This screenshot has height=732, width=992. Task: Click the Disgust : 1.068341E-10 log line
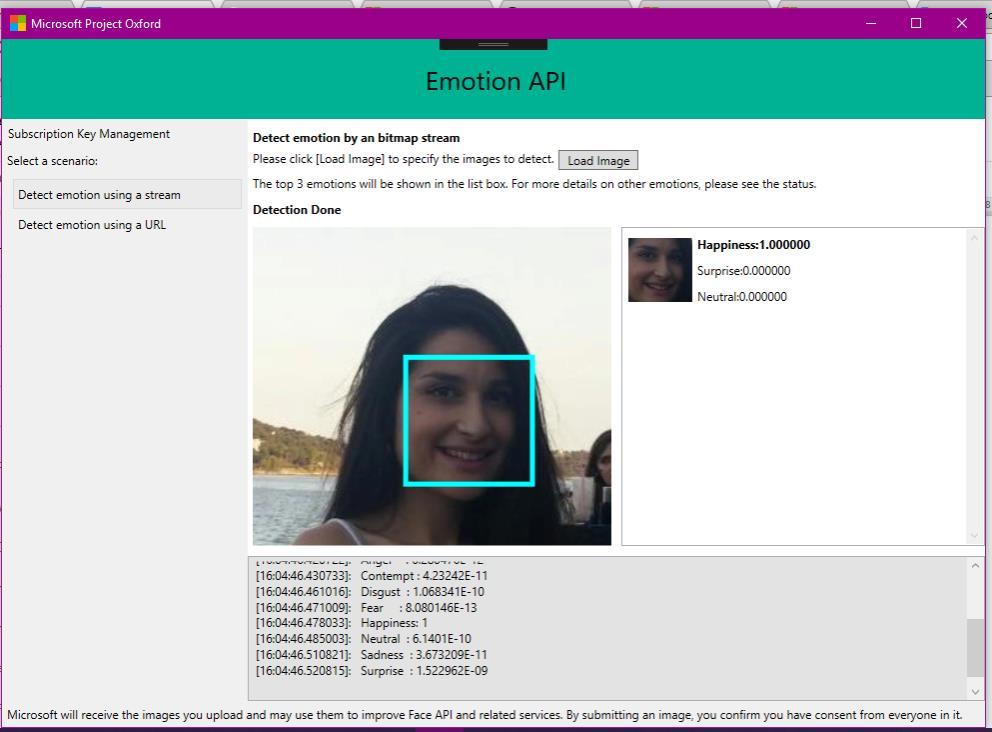(x=370, y=592)
